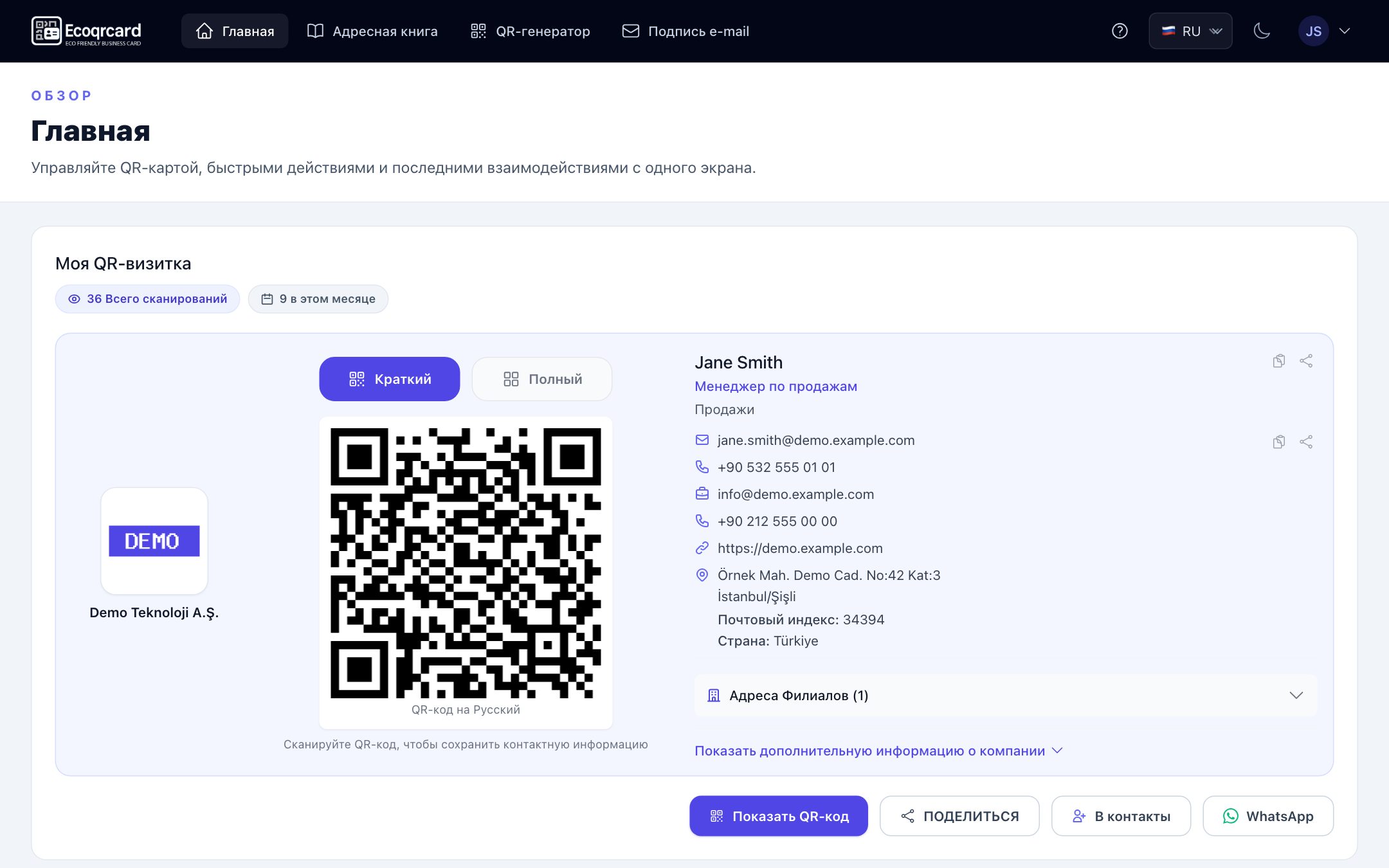Expand Адреса Филиалов (1) section
This screenshot has width=1389, height=868.
[1006, 695]
